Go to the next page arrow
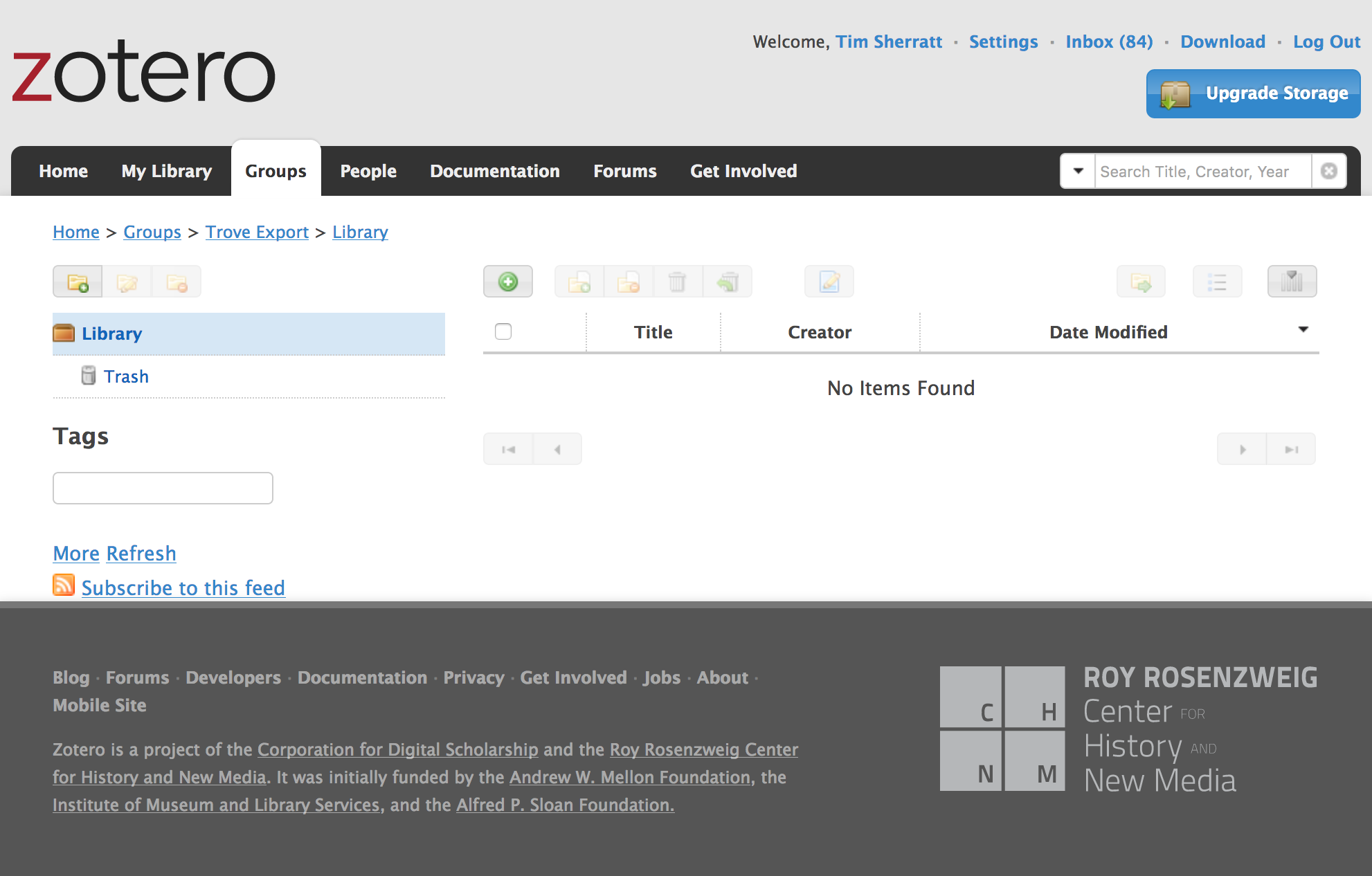Viewport: 1372px width, 876px height. pos(1242,450)
